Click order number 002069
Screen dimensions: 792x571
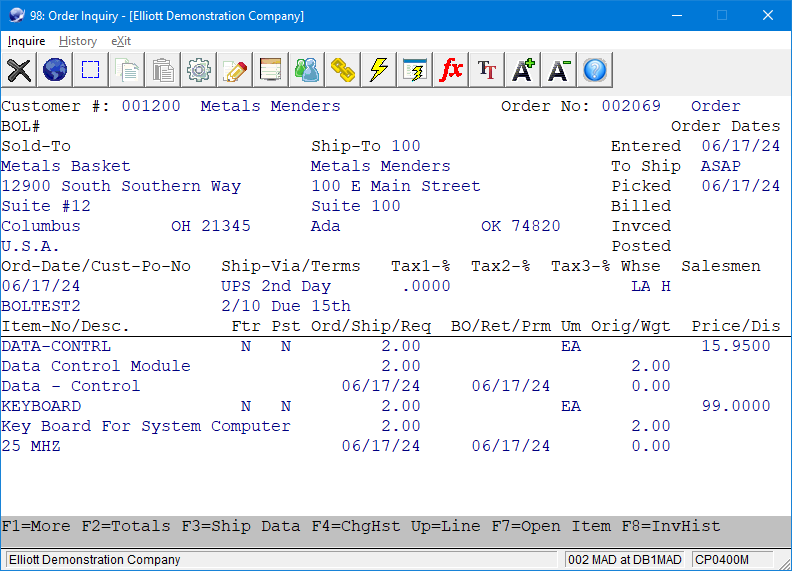631,106
